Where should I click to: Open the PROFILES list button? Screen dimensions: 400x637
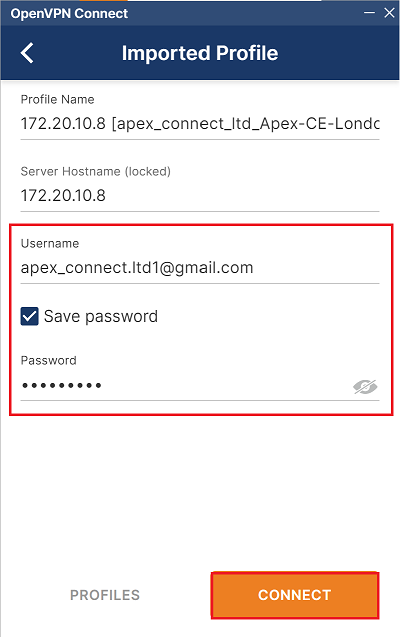(x=105, y=595)
